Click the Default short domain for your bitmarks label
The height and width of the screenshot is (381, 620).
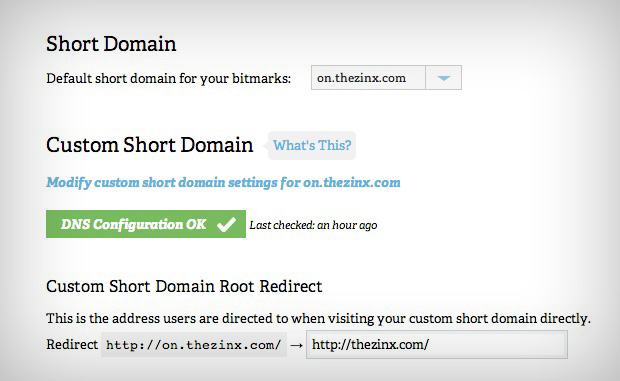click(168, 78)
